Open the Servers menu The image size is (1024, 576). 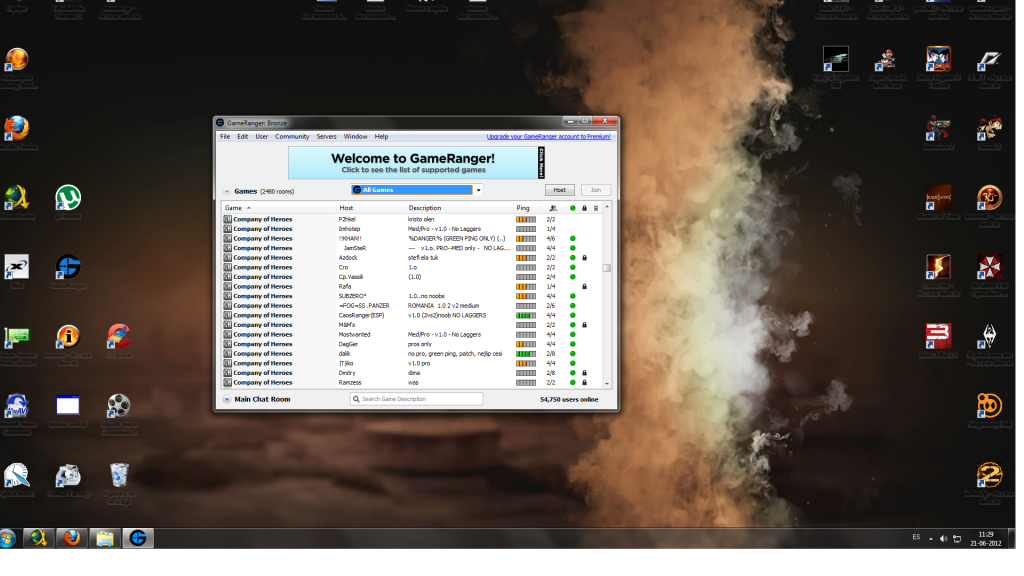tap(327, 136)
